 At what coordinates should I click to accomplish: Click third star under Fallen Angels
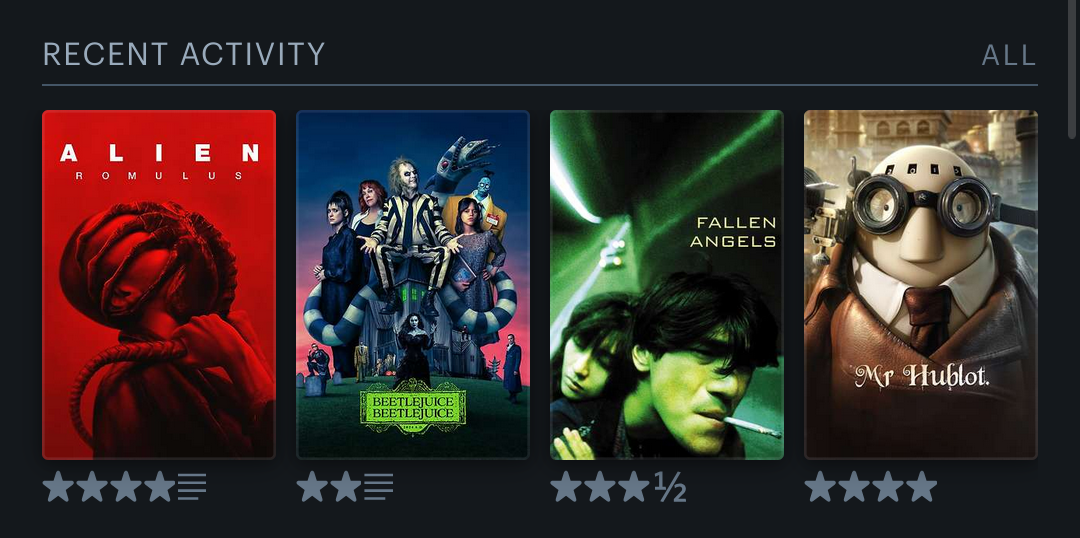[634, 487]
